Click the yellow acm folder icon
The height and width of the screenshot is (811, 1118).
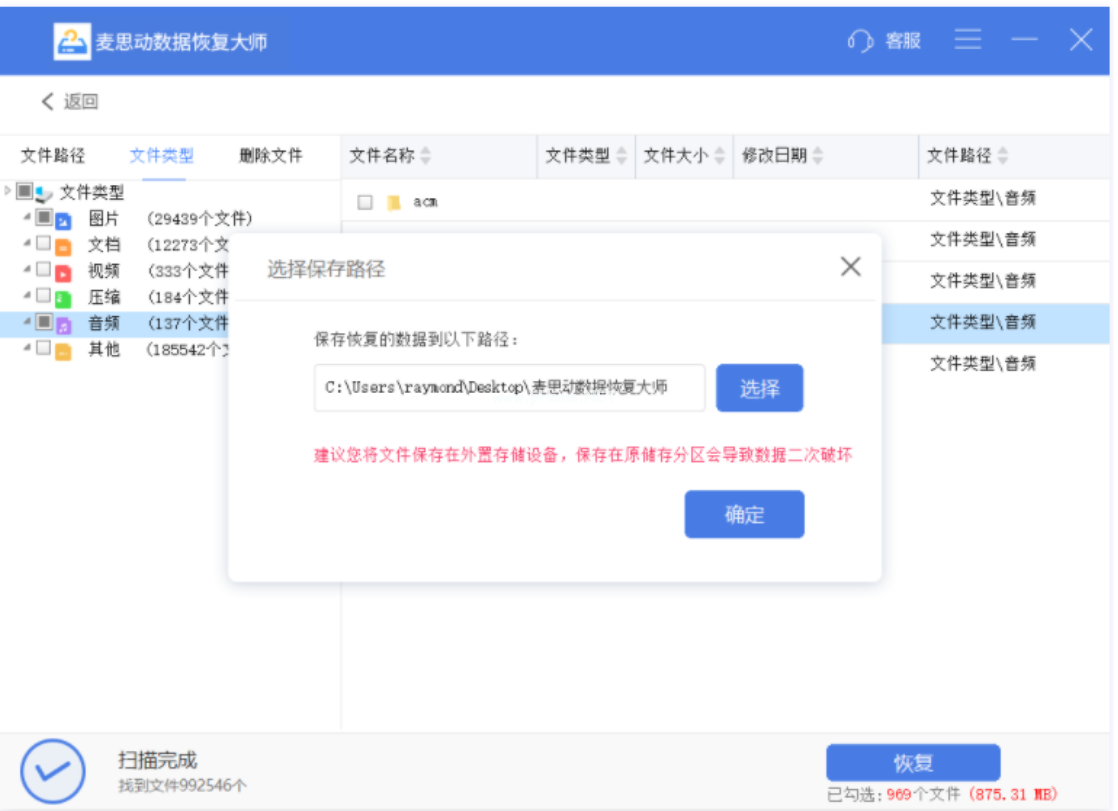point(394,202)
